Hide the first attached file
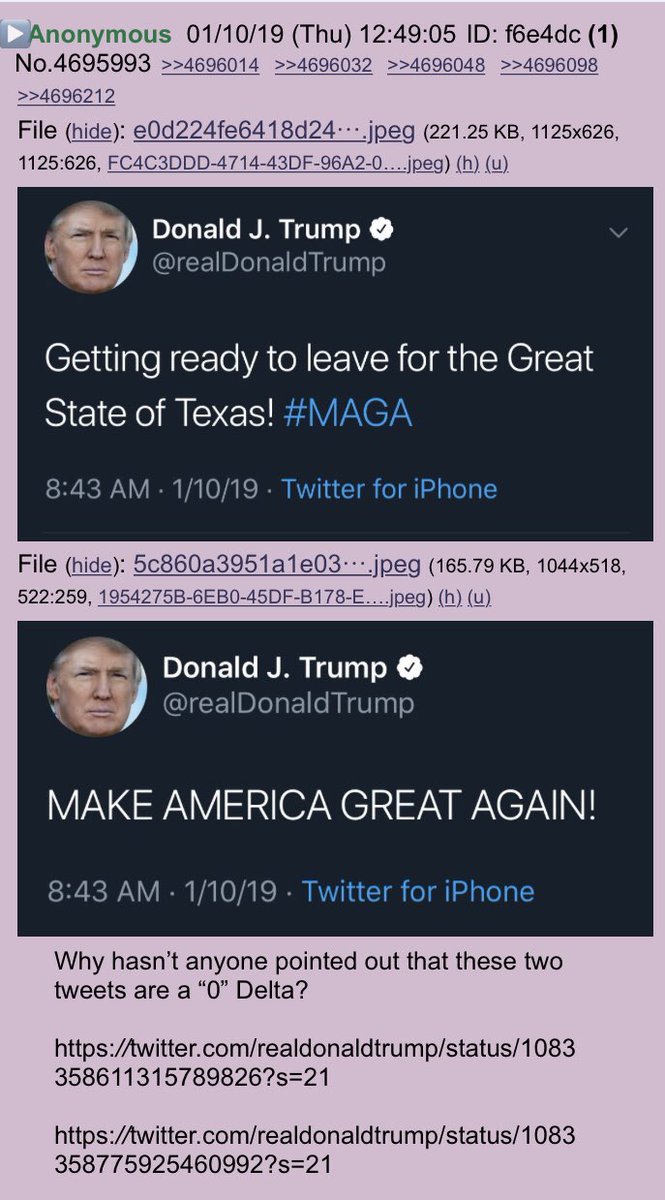The height and width of the screenshot is (1200, 665). point(89,132)
